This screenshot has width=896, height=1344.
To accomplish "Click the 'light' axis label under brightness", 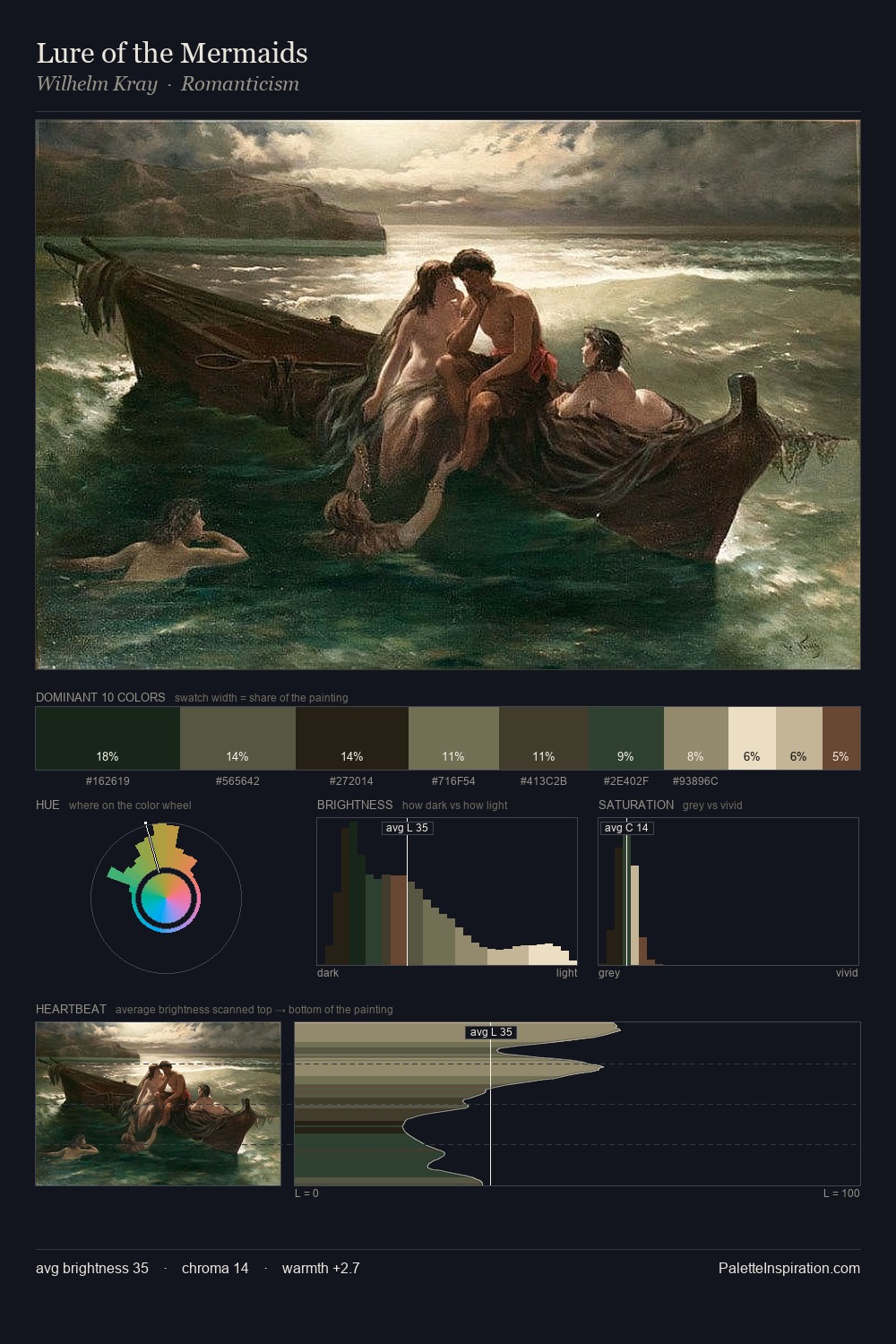I will coord(566,973).
